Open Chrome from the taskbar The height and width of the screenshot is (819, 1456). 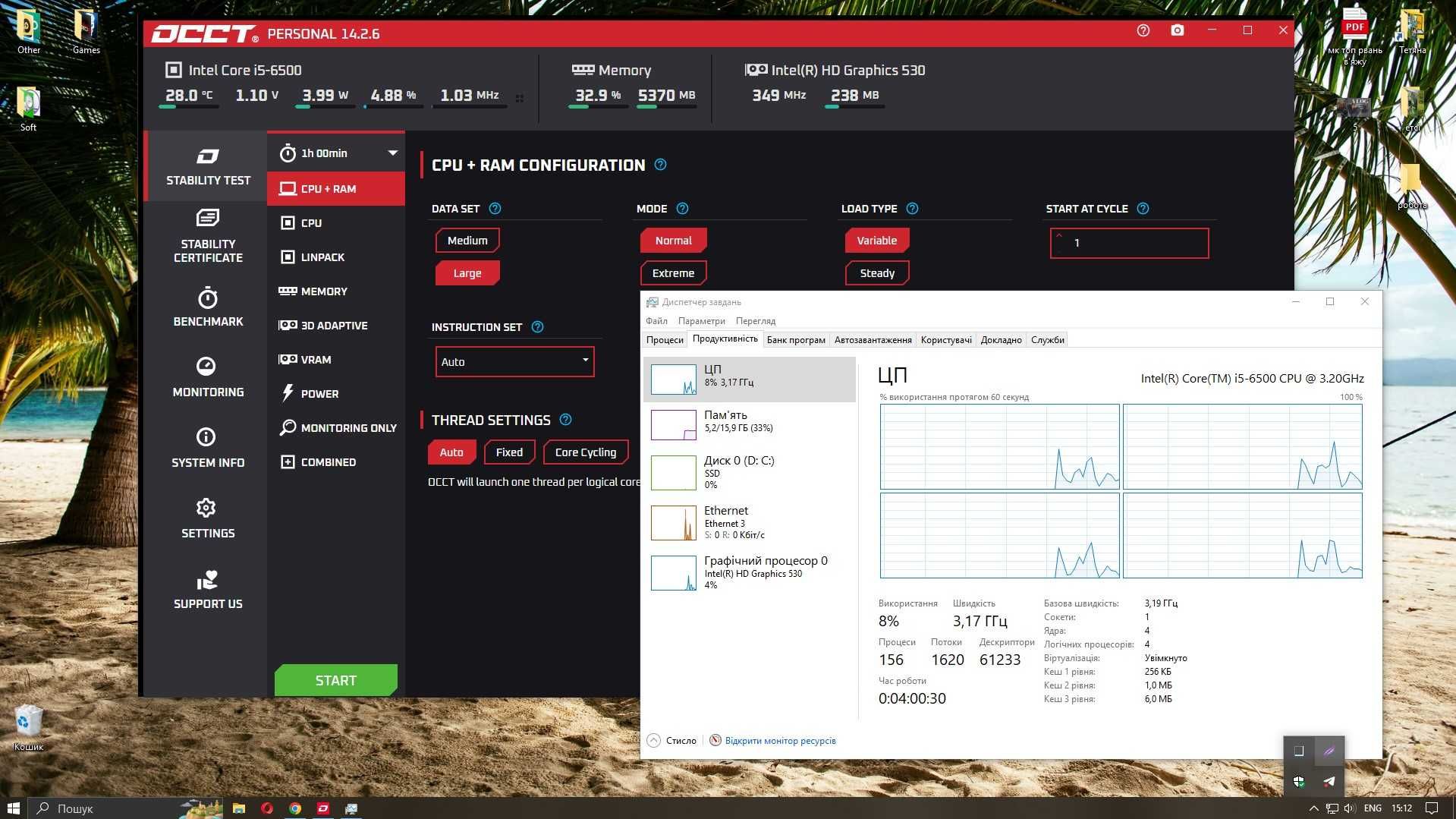pyautogui.click(x=295, y=808)
